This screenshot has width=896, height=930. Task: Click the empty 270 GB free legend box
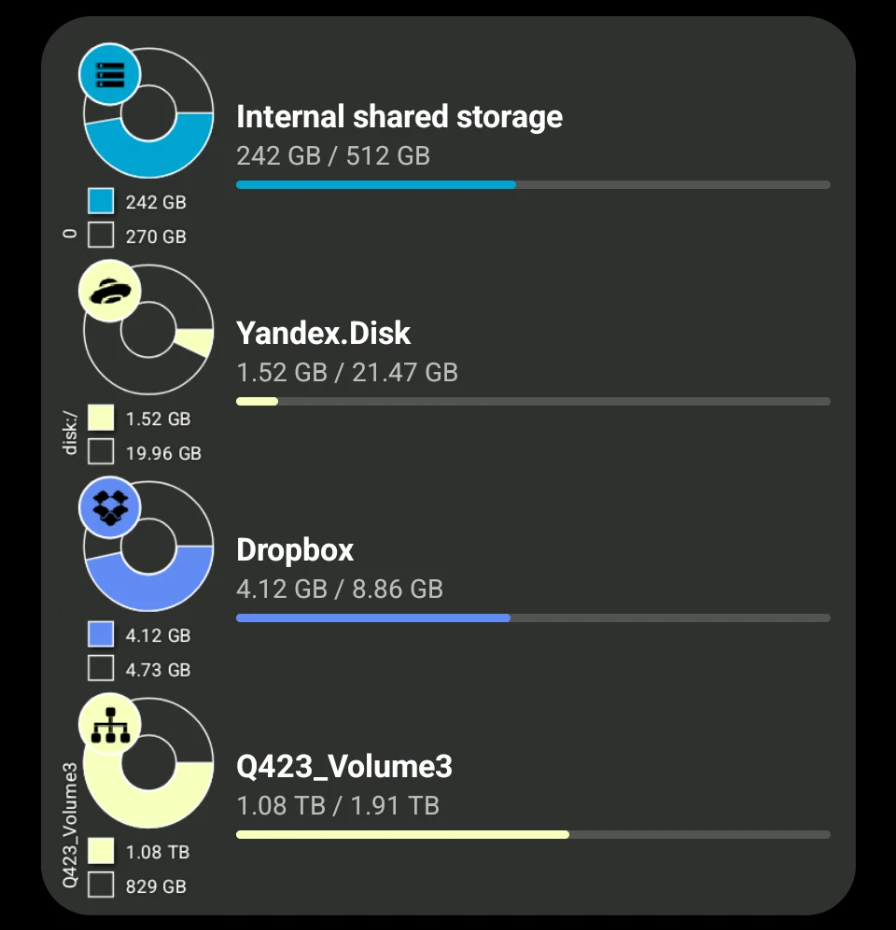pyautogui.click(x=101, y=235)
